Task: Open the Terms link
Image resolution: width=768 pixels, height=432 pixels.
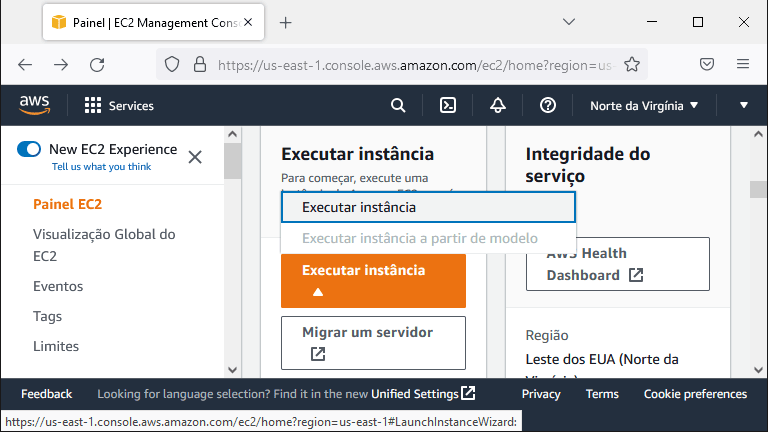Action: 602,394
